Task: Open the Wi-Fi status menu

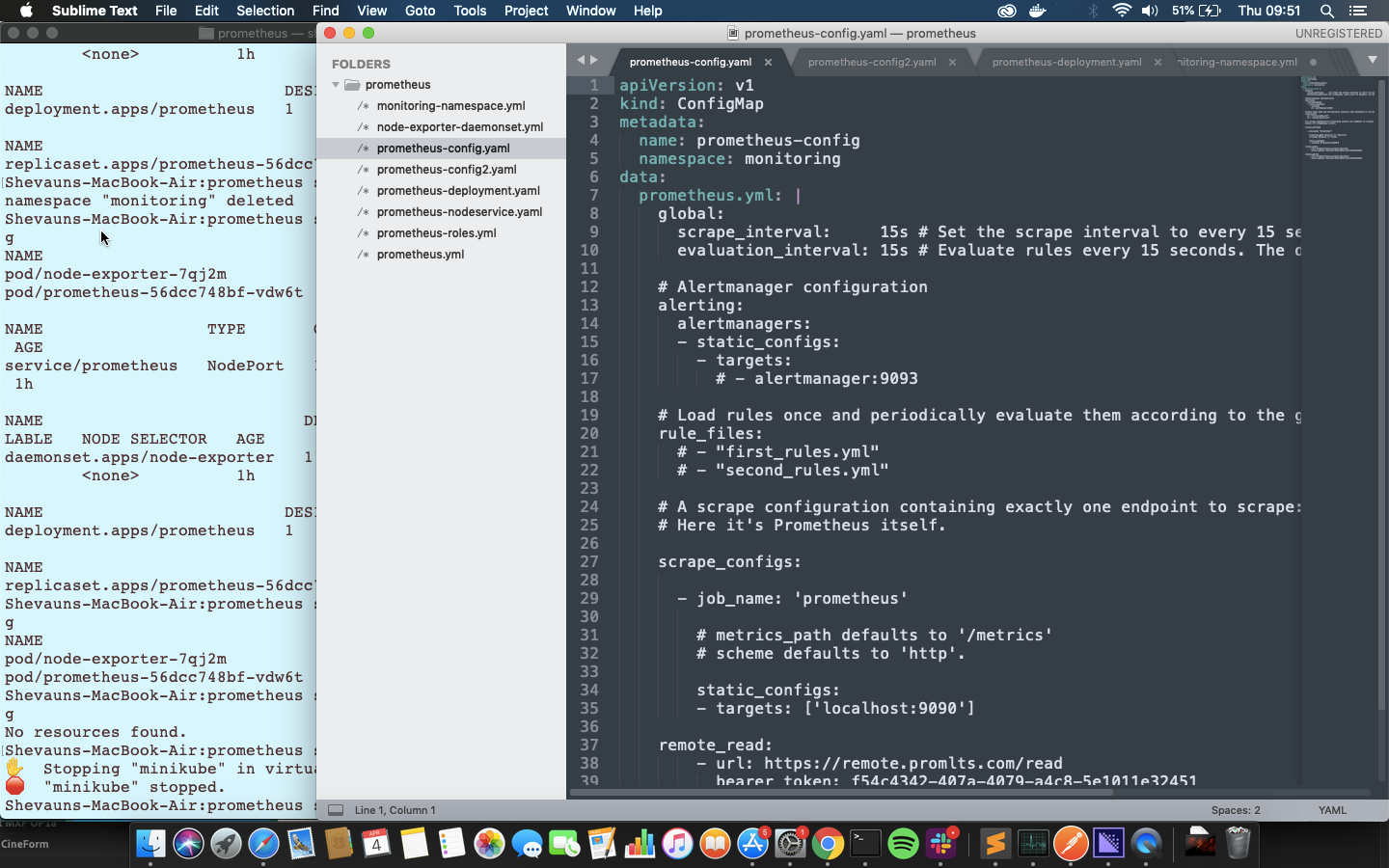Action: [1121, 11]
